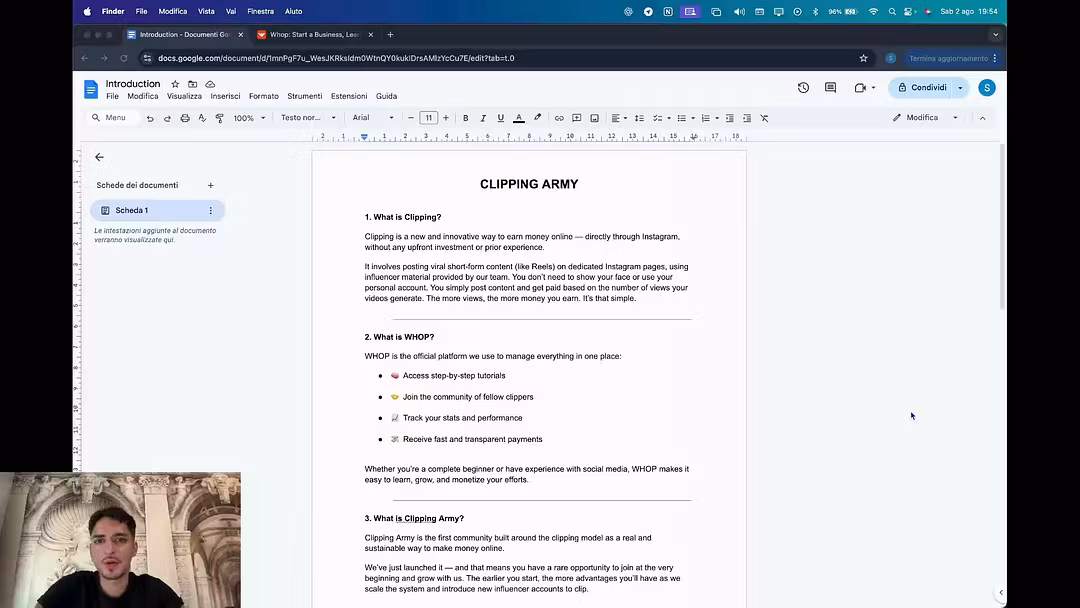
Task: Select the paint format roller tool
Action: click(219, 118)
